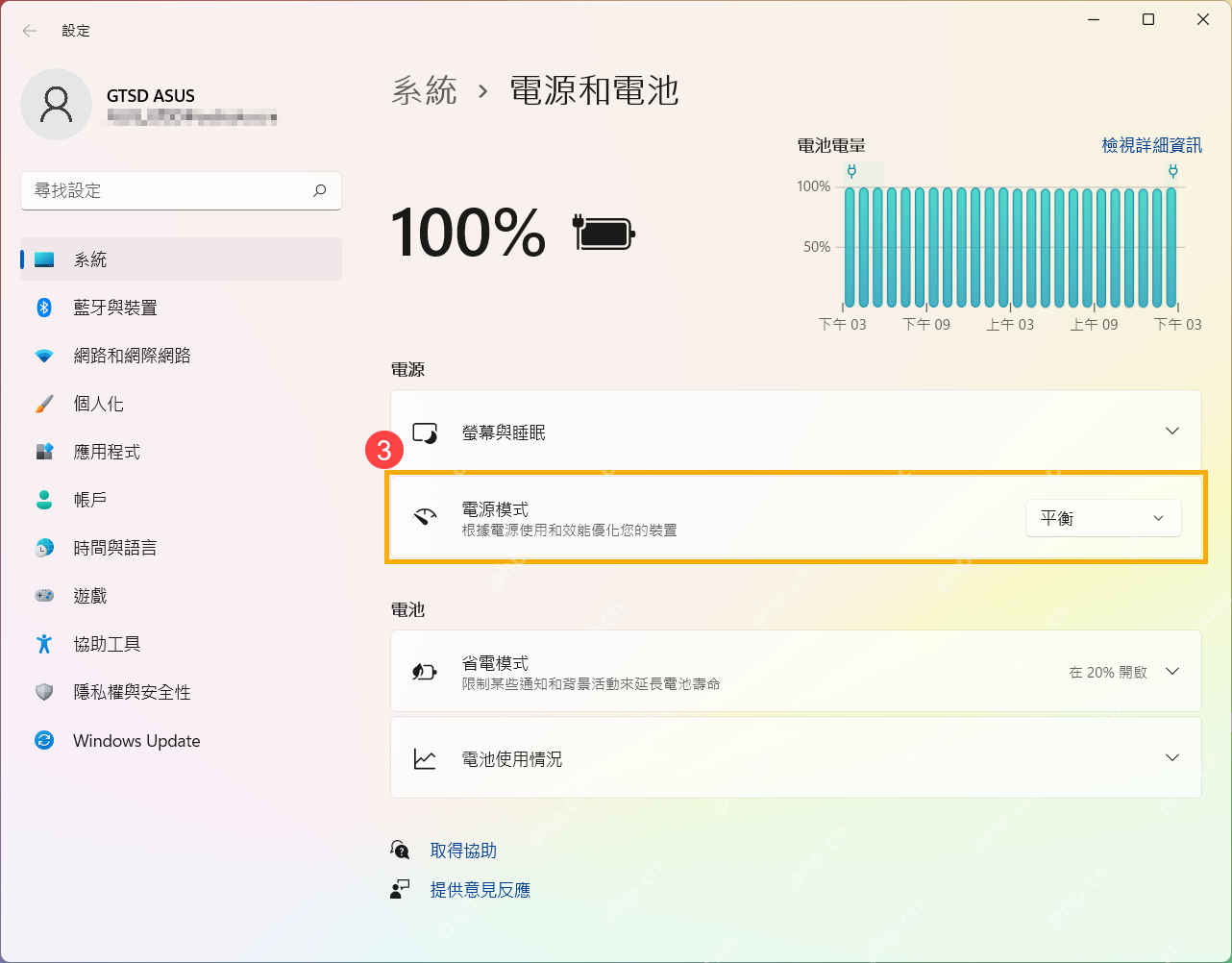Screen dimensions: 1232x963
Task: Click the Windows Update sync icon
Action: [44, 740]
